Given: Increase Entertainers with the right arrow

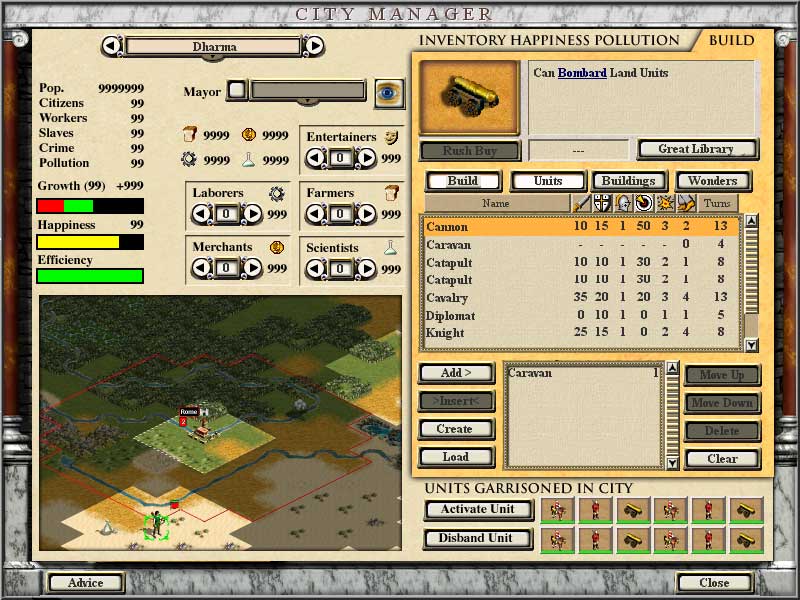Looking at the screenshot, I should click(x=366, y=158).
